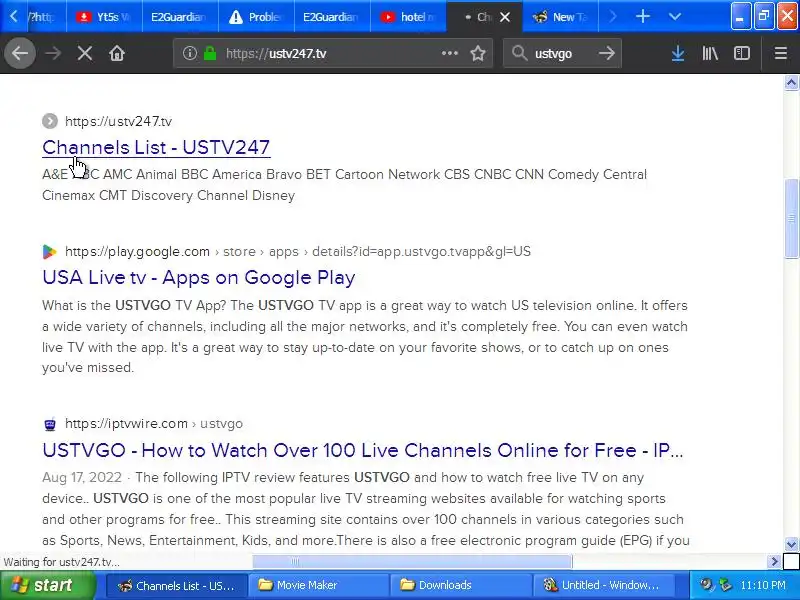The image size is (800, 600).
Task: List all tabs dropdown
Action: pyautogui.click(x=674, y=17)
